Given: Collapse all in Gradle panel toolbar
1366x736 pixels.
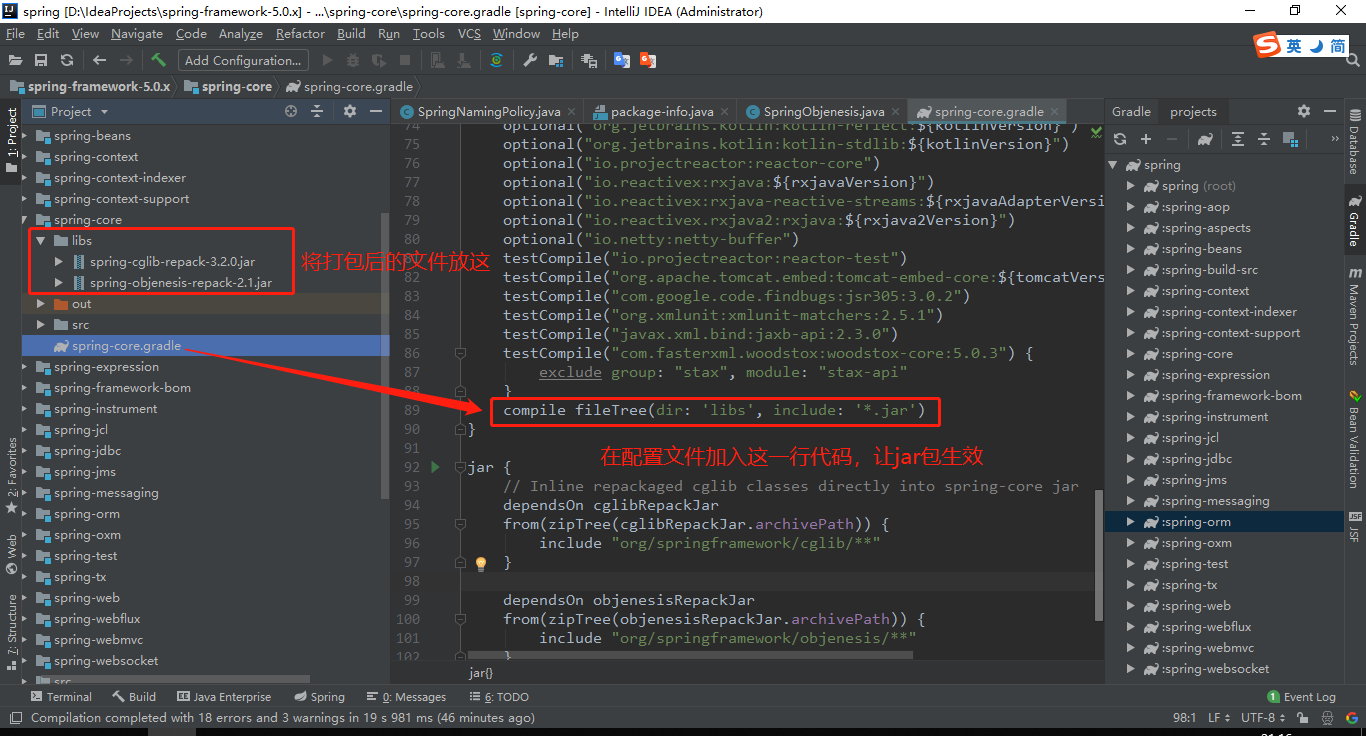Looking at the screenshot, I should pyautogui.click(x=1264, y=139).
